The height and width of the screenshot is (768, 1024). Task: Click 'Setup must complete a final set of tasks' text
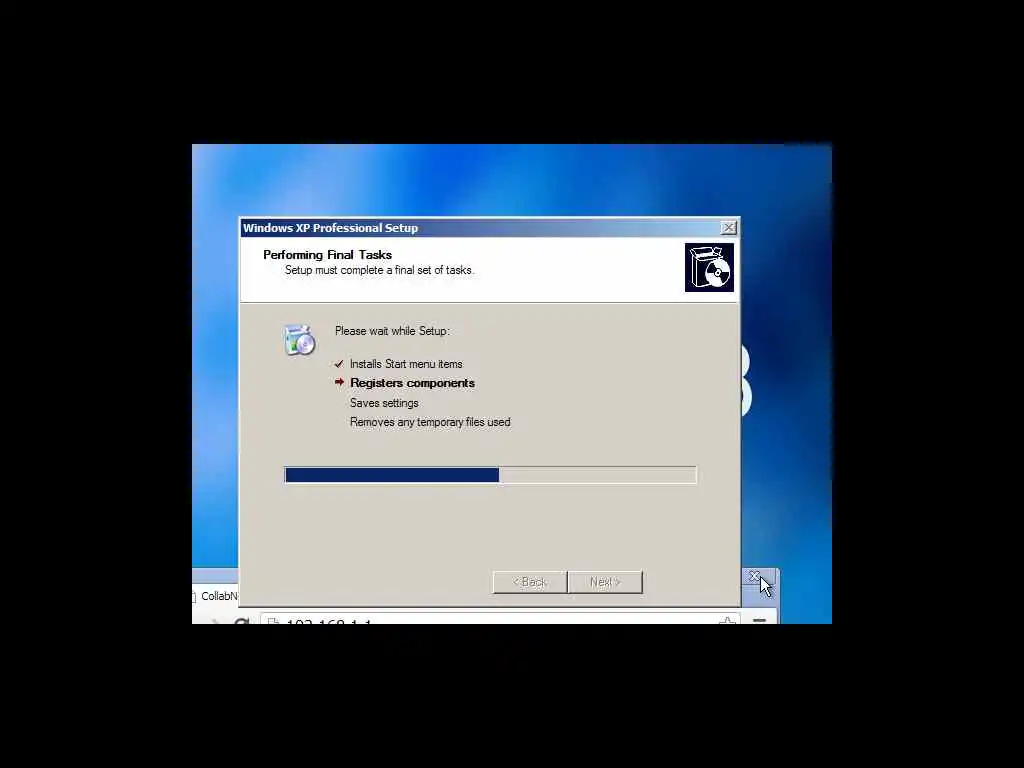pos(379,270)
